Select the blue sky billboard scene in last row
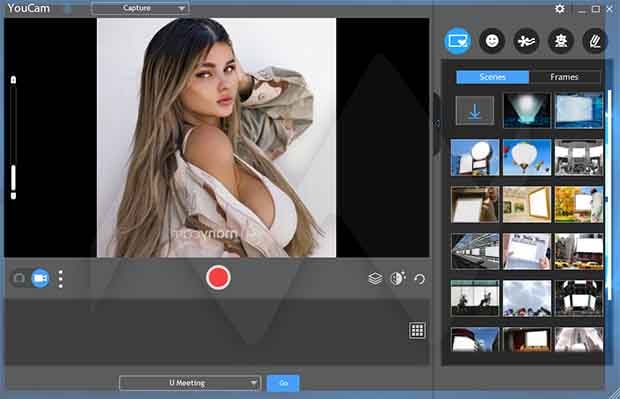 pos(475,339)
